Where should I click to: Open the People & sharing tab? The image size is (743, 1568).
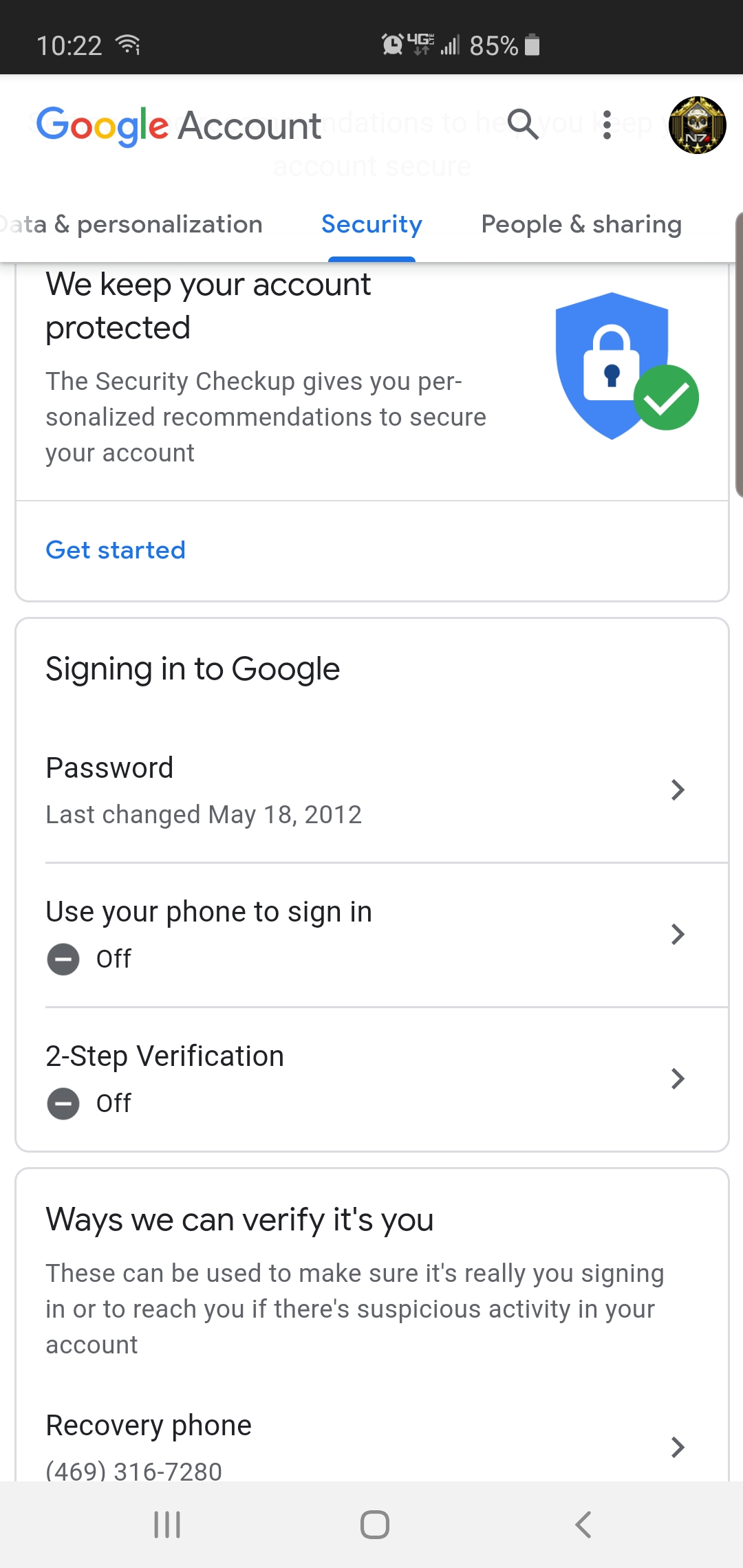[581, 224]
